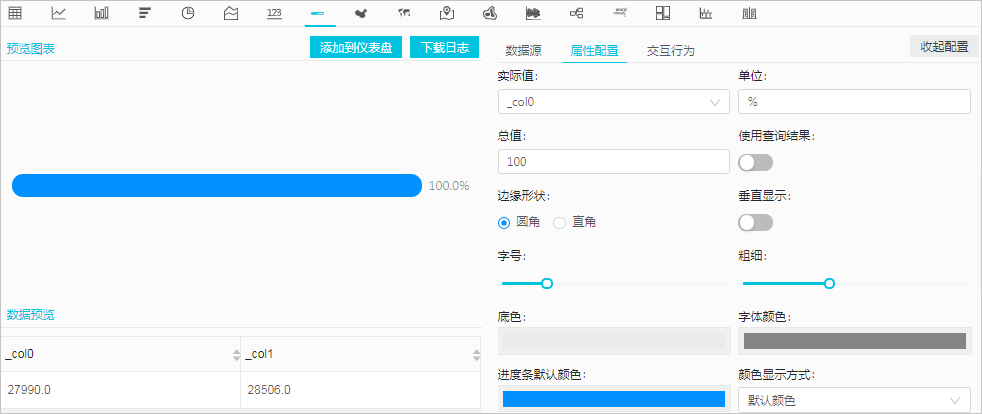The width and height of the screenshot is (982, 414).
Task: Select the table chart type icon
Action: coord(15,13)
